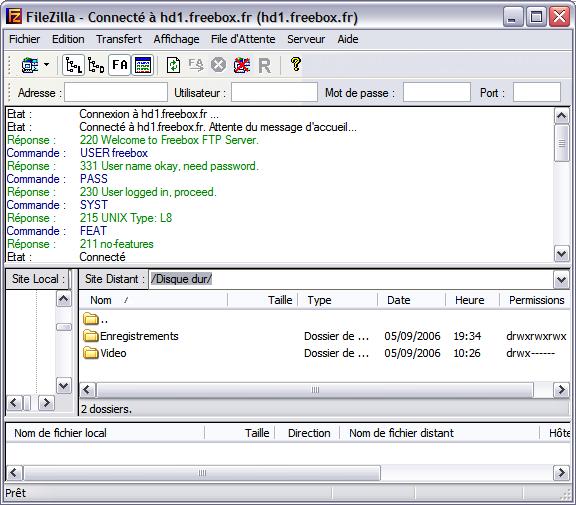This screenshot has width=576, height=505.
Task: Click the Utilisateur input field
Action: tap(274, 92)
